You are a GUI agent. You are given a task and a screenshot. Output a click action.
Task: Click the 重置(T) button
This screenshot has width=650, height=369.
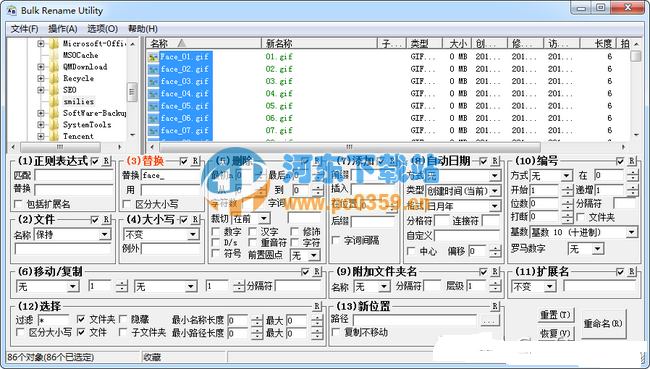(x=555, y=315)
